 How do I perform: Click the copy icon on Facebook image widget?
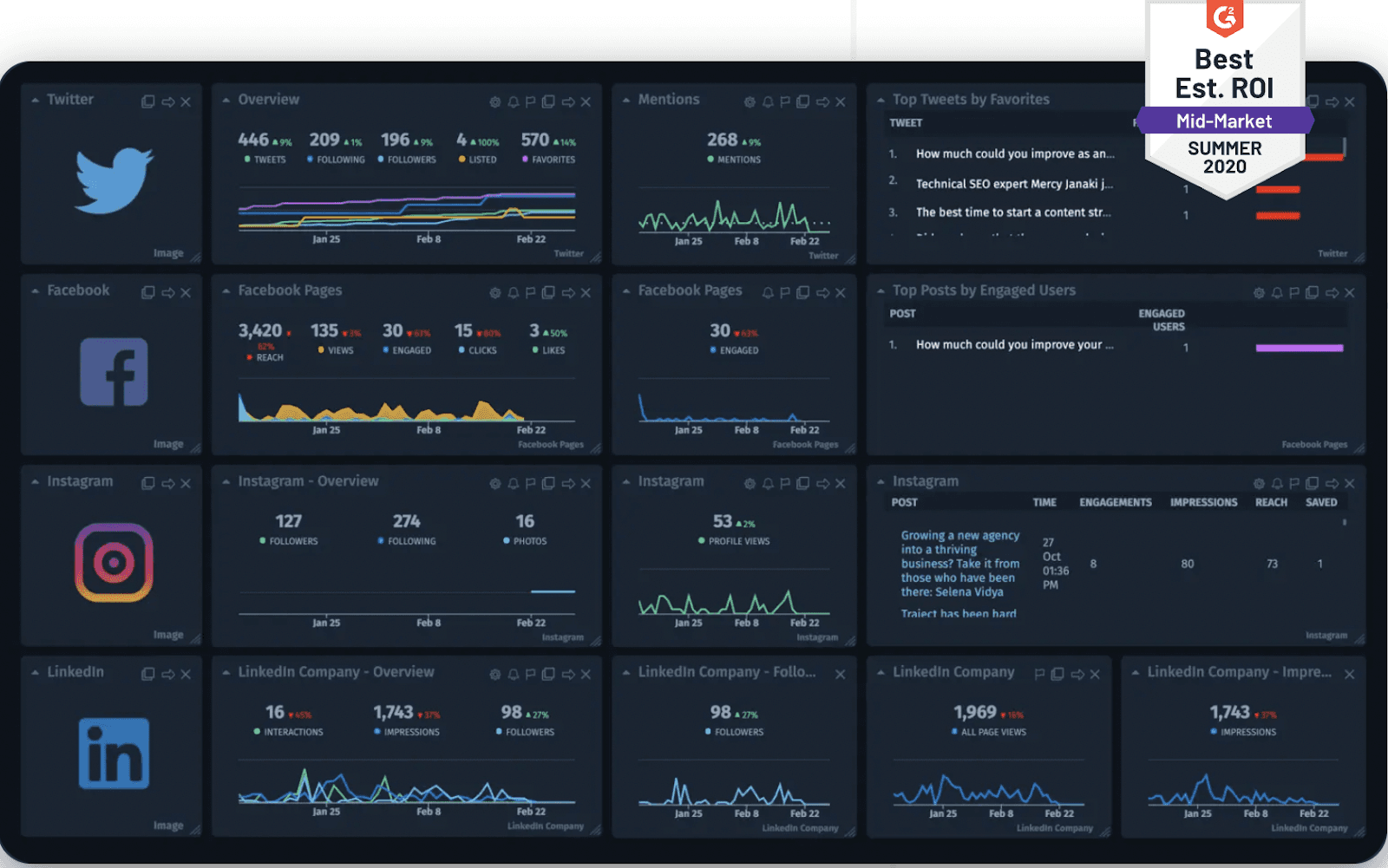(x=148, y=293)
